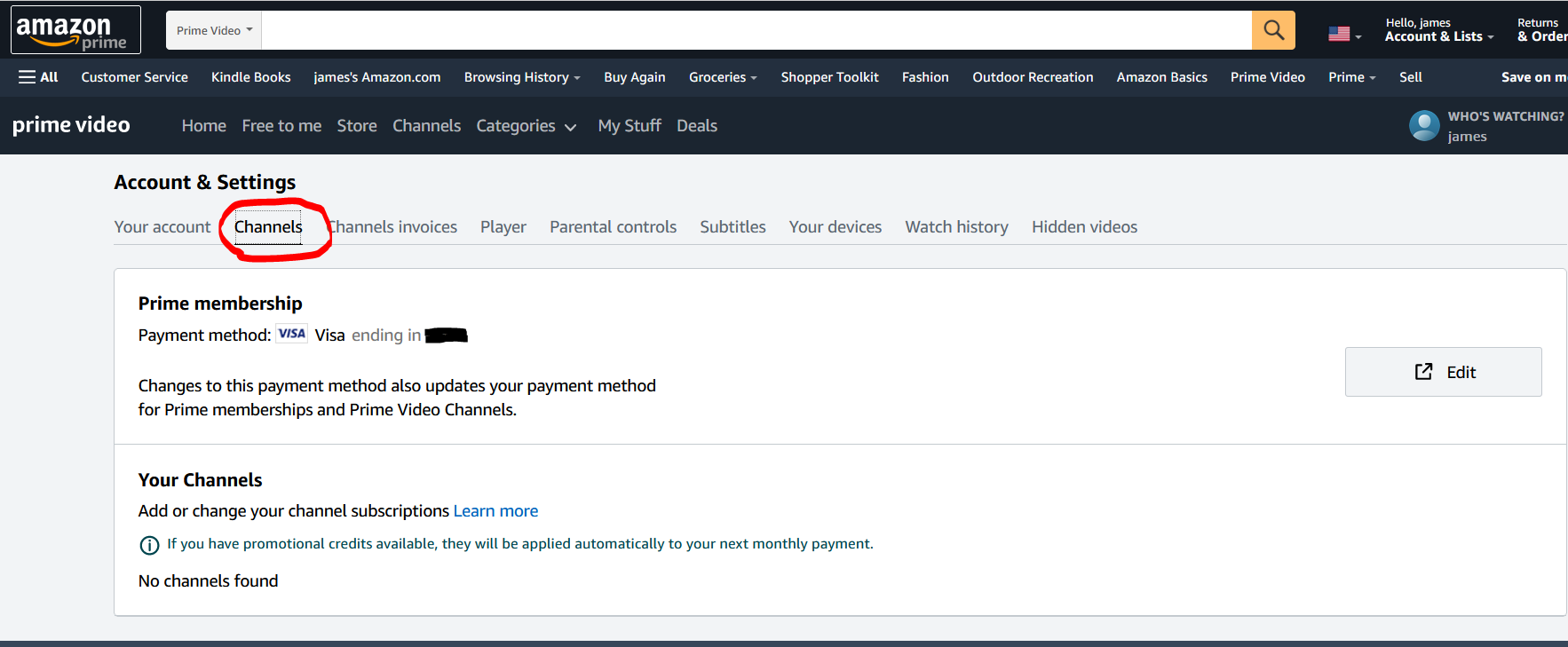
Task: Open the US flag language selector
Action: pos(1344,34)
